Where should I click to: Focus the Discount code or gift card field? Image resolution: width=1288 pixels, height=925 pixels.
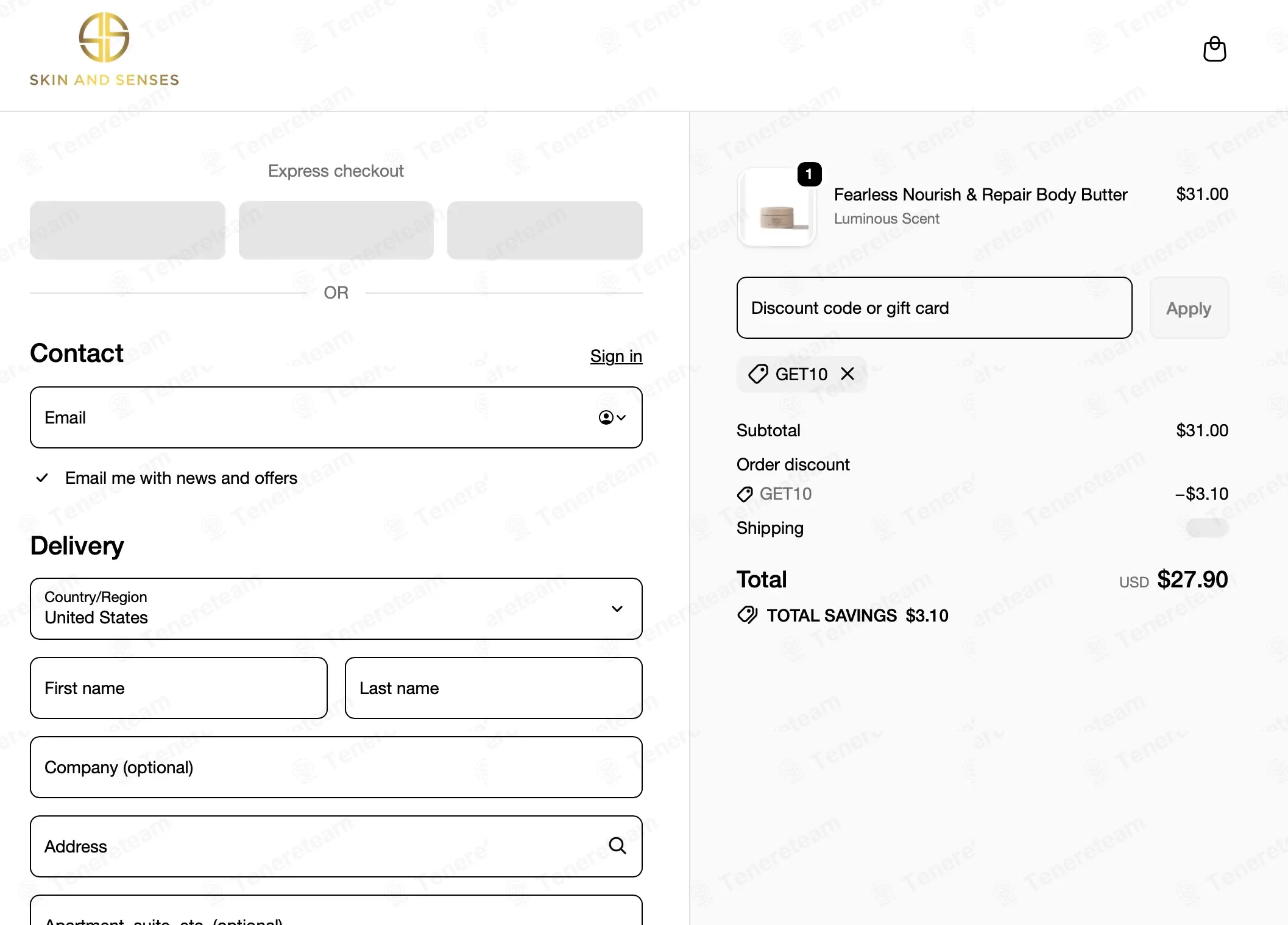click(934, 308)
